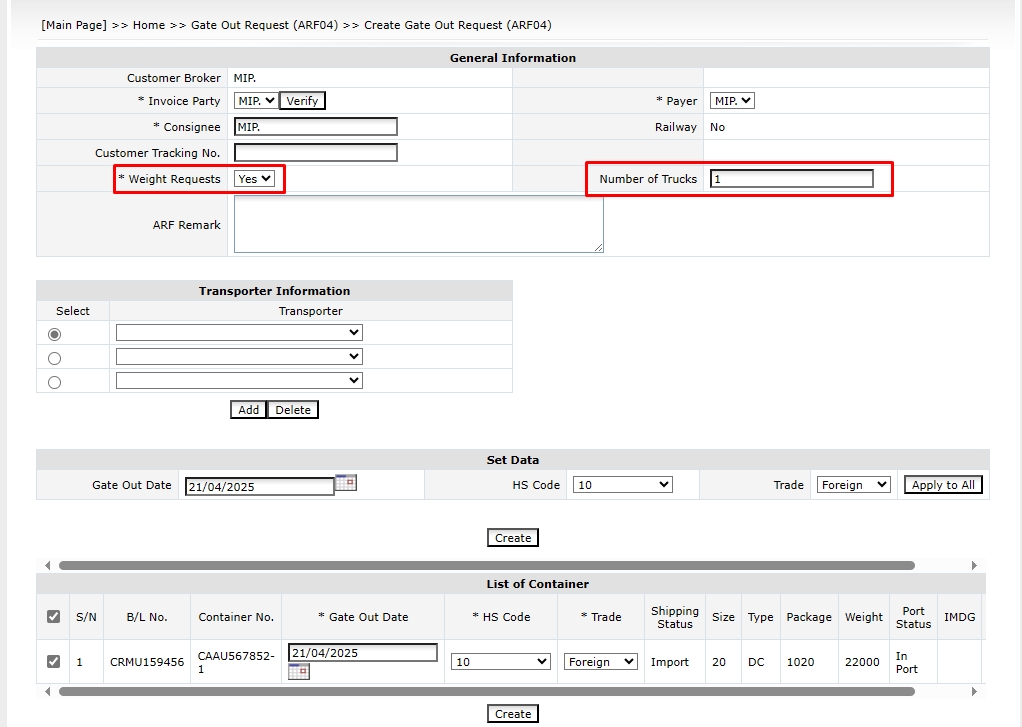1022x727 pixels.
Task: Click the Number of Trucks field
Action: [x=791, y=179]
